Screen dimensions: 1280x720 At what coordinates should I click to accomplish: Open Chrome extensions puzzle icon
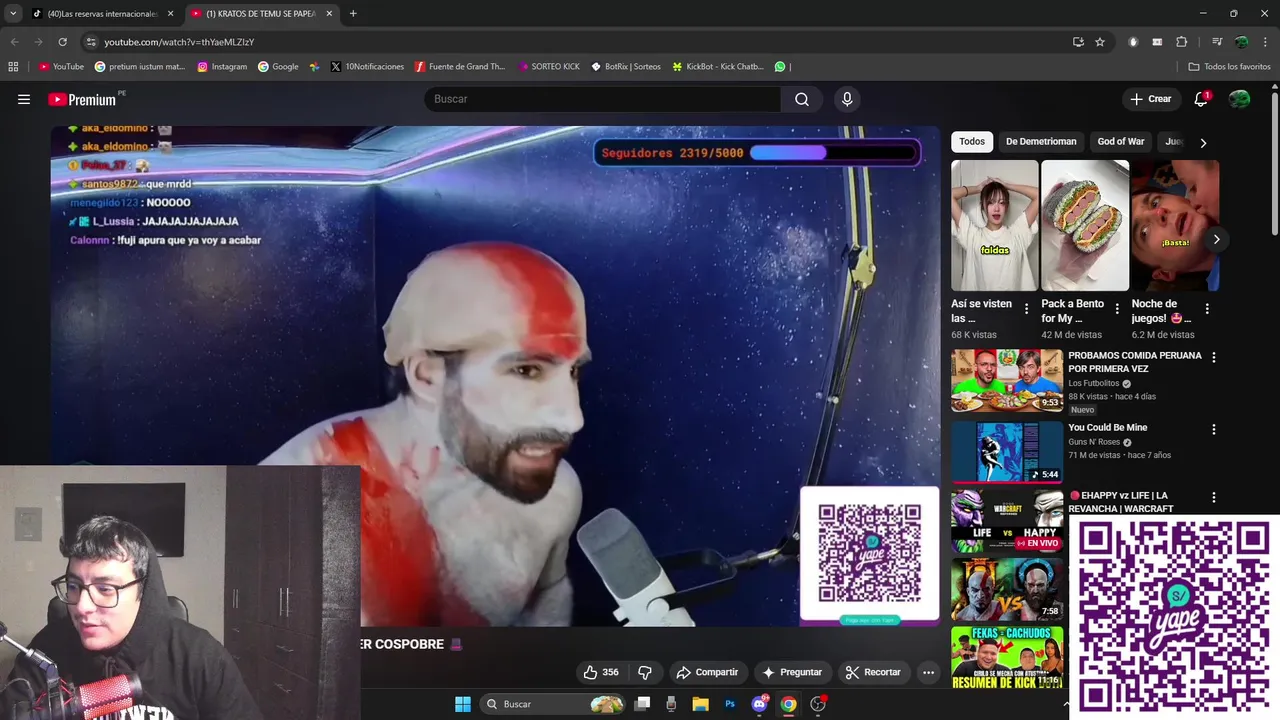coord(1182,42)
